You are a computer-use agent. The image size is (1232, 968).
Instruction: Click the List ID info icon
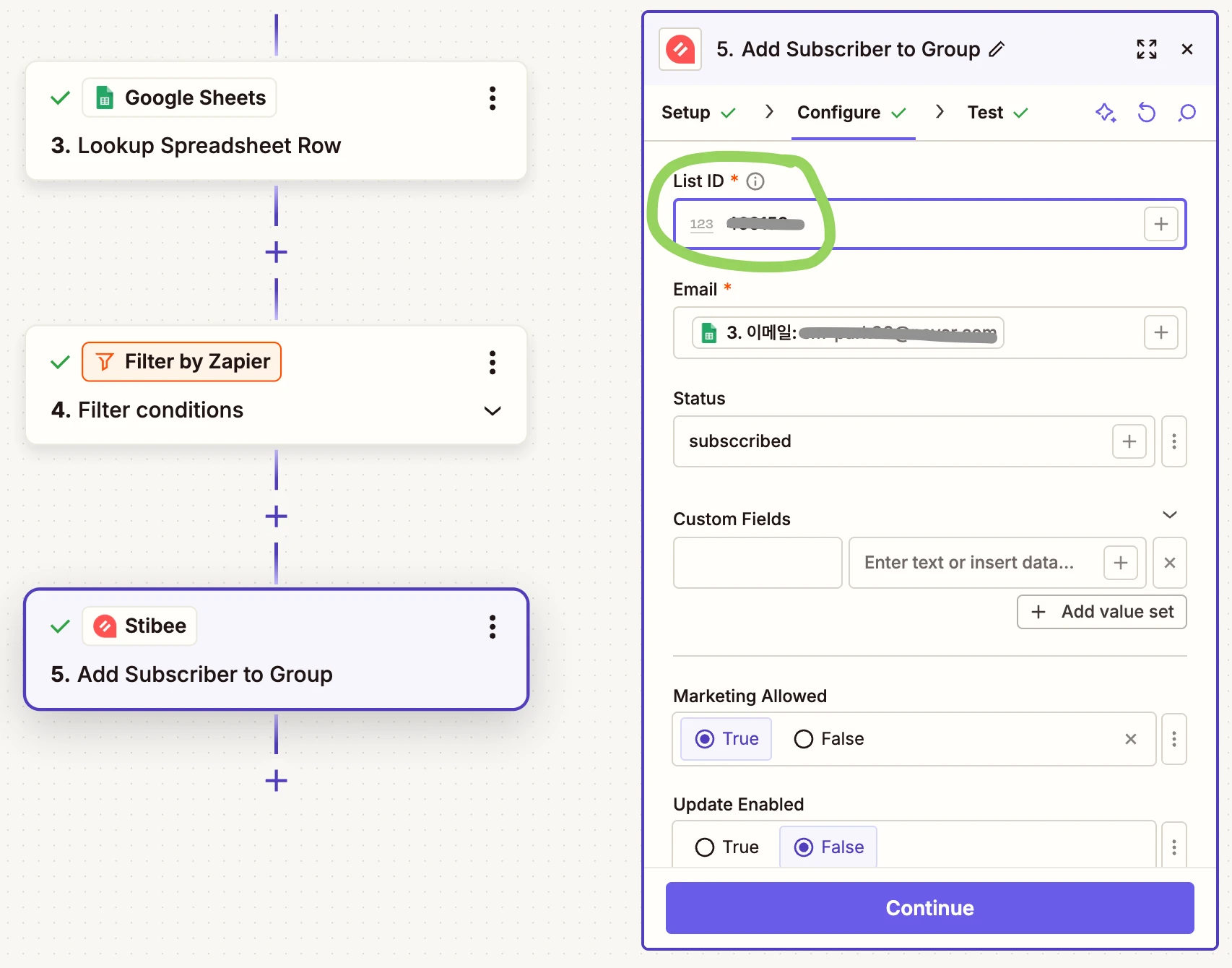click(x=755, y=181)
